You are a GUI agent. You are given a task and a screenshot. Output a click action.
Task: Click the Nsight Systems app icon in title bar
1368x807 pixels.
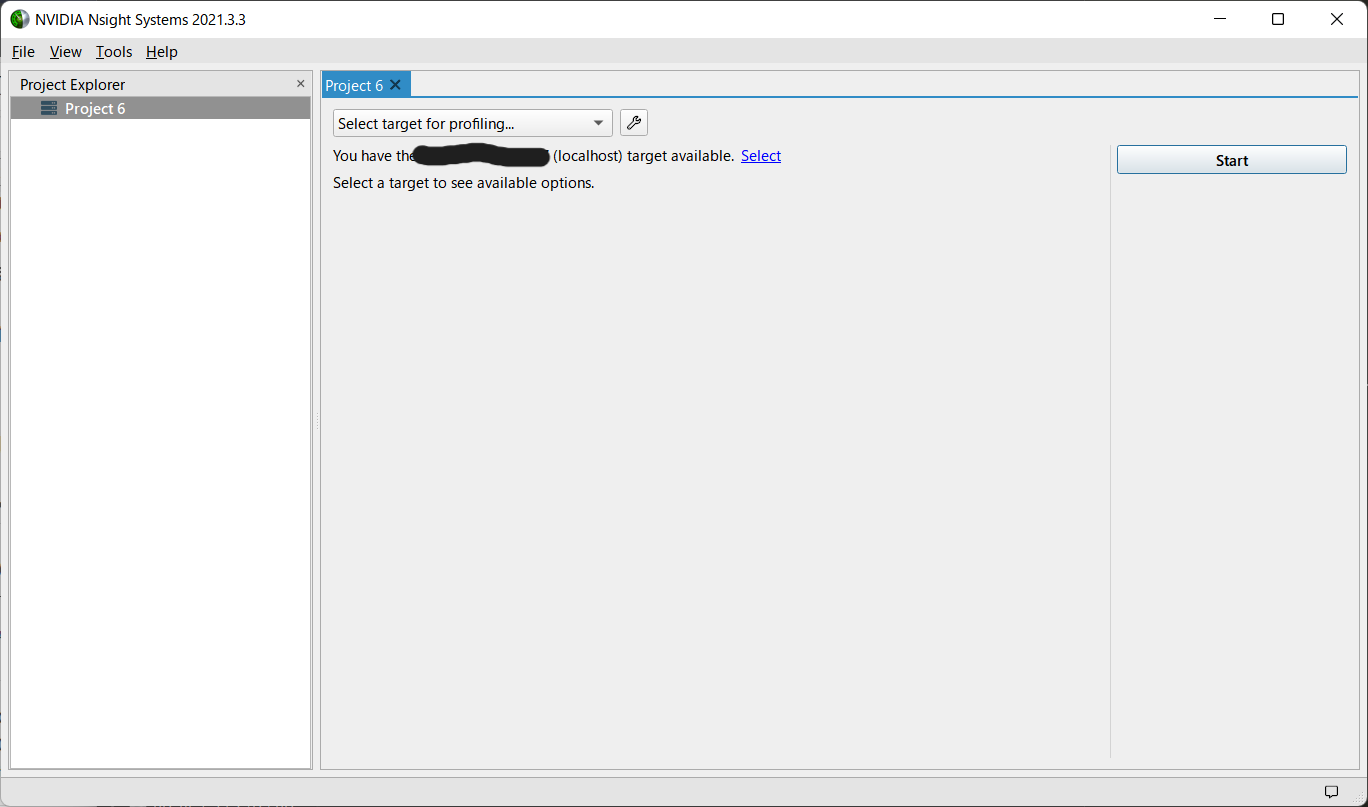click(20, 19)
